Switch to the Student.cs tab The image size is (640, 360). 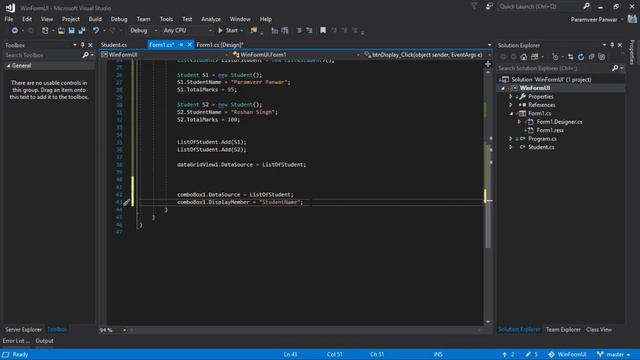click(114, 45)
